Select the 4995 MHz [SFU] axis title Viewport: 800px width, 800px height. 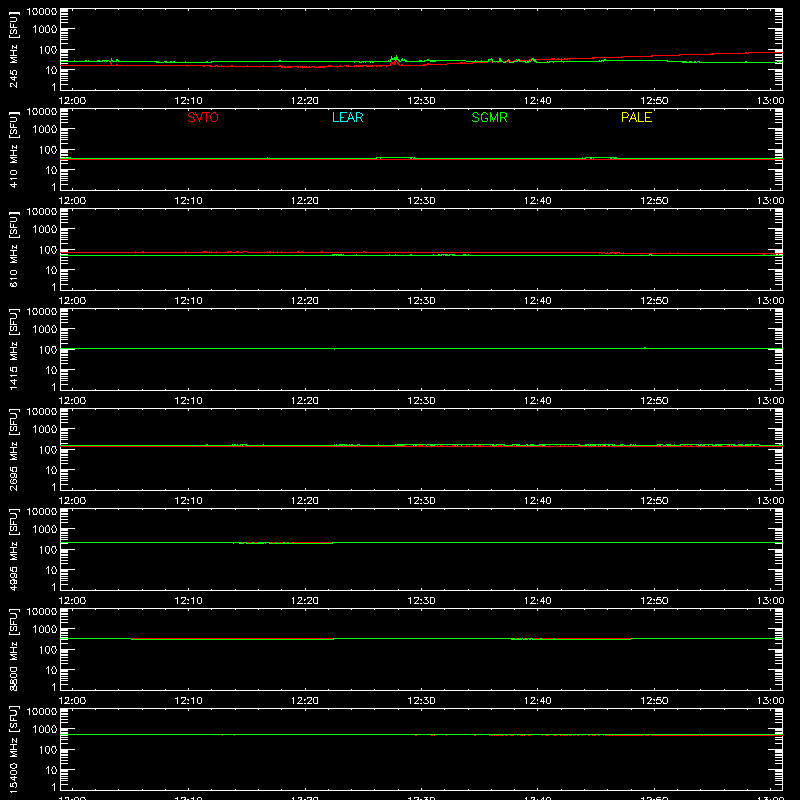[x=13, y=549]
